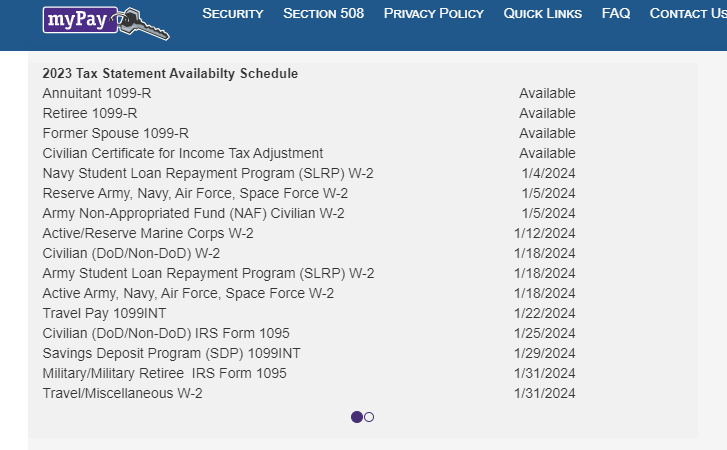
Task: Click the 2023 Tax Statement Availability Schedule heading
Action: pos(170,74)
